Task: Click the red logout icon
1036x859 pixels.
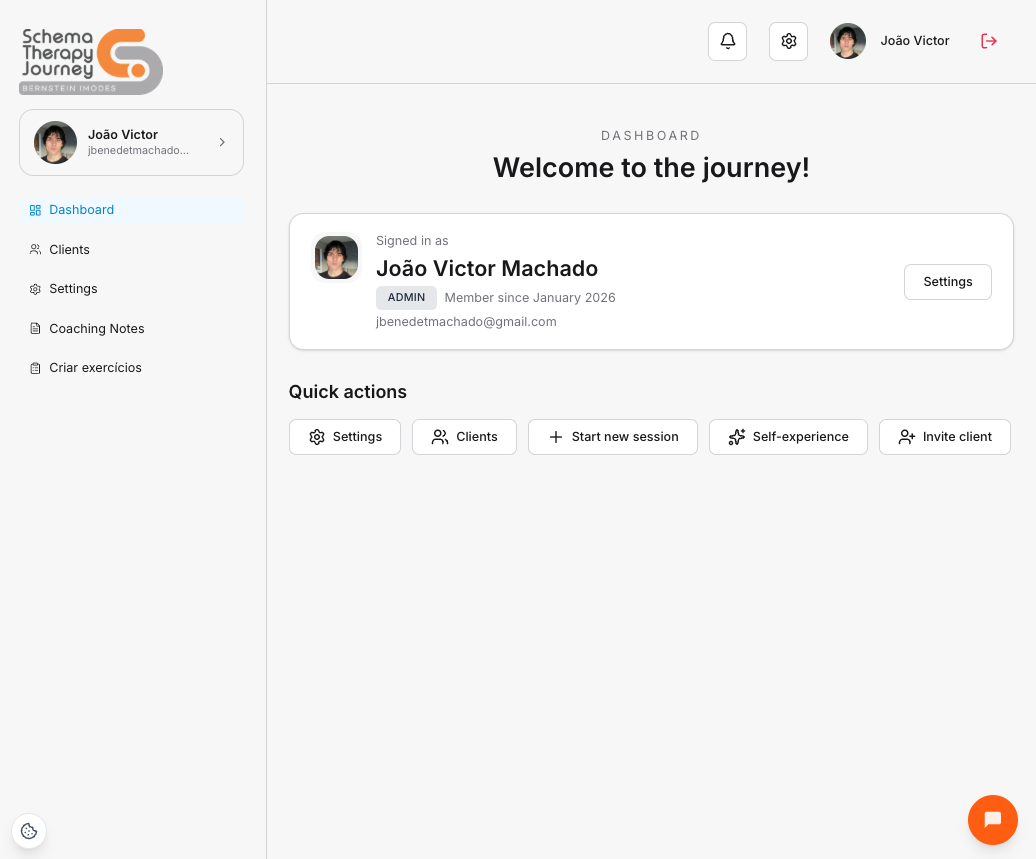Action: pos(988,41)
